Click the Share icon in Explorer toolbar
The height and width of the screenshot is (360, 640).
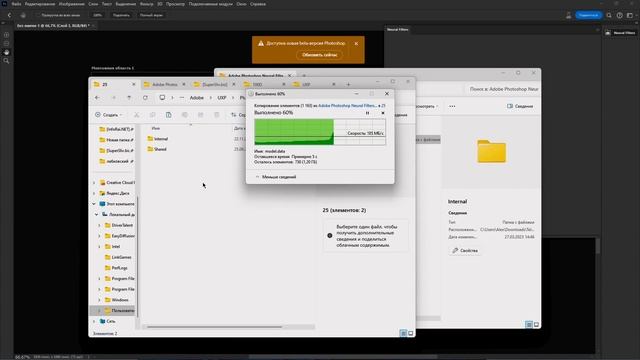point(200,115)
